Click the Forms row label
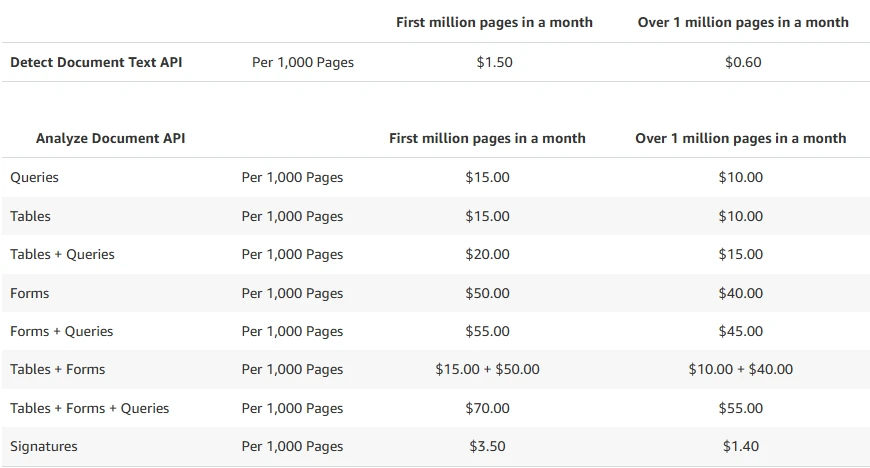Viewport: 870px width, 468px height. point(30,293)
